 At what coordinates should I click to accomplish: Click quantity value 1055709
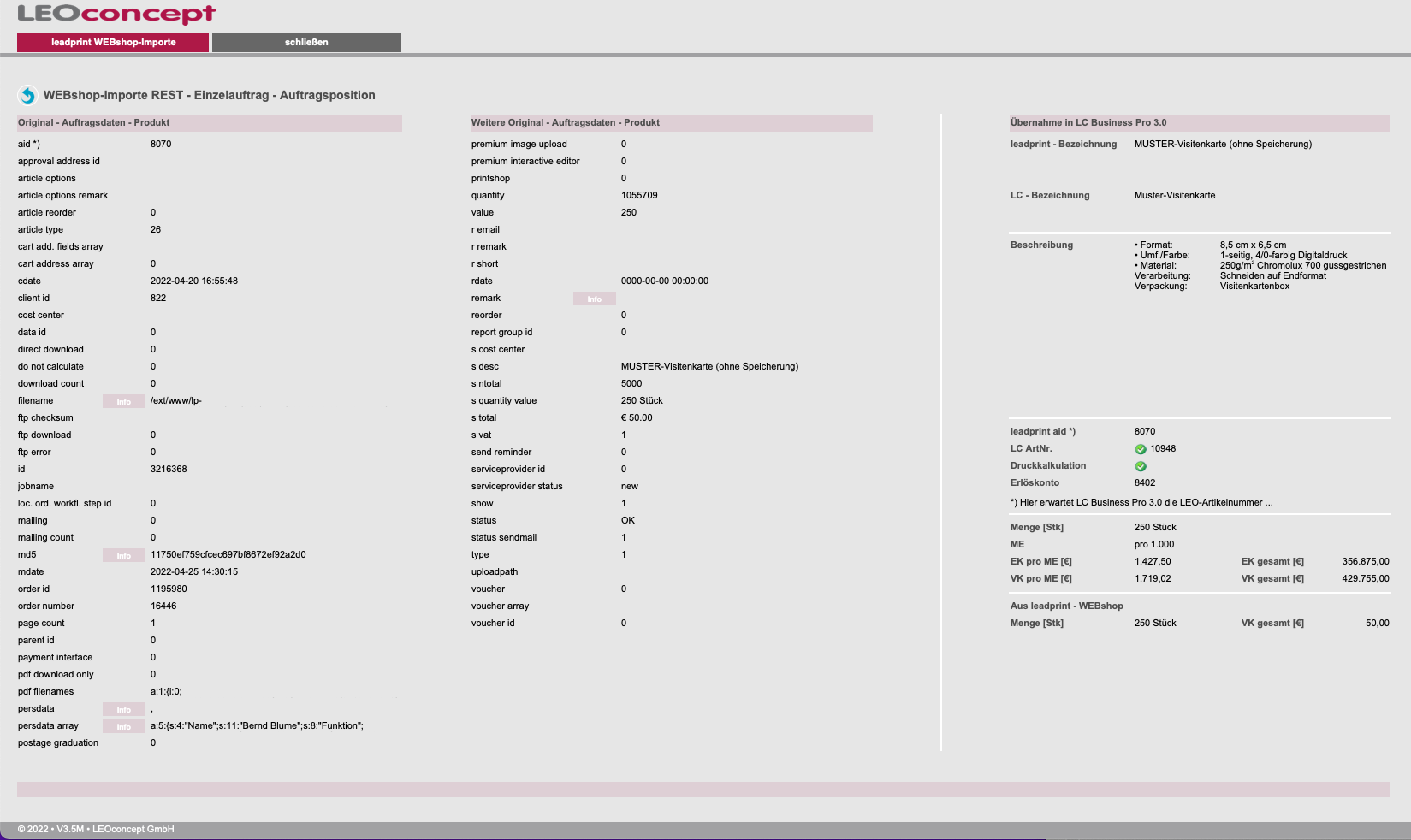[639, 195]
